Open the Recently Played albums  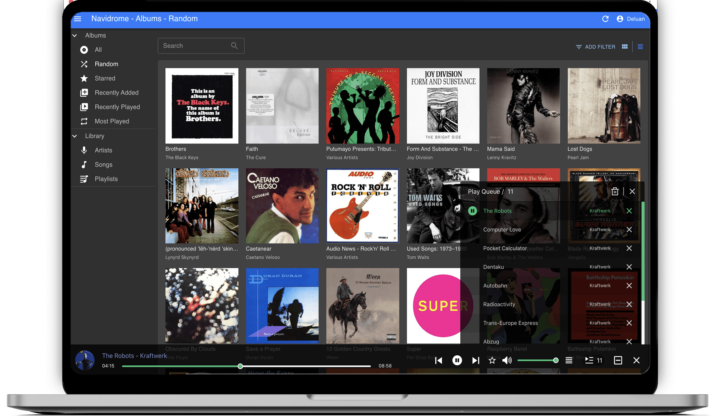click(x=117, y=107)
